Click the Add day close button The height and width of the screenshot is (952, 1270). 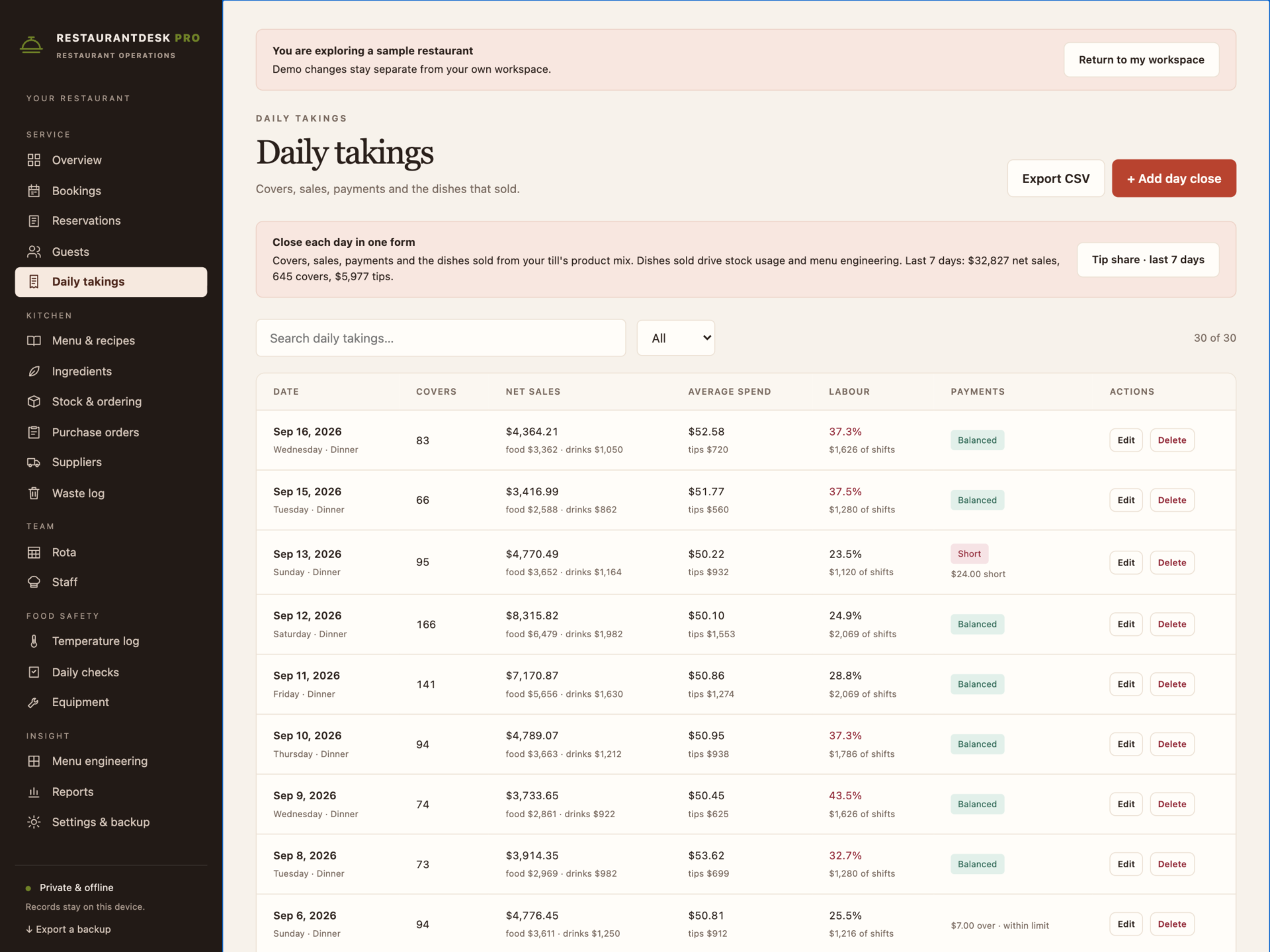[x=1173, y=178]
